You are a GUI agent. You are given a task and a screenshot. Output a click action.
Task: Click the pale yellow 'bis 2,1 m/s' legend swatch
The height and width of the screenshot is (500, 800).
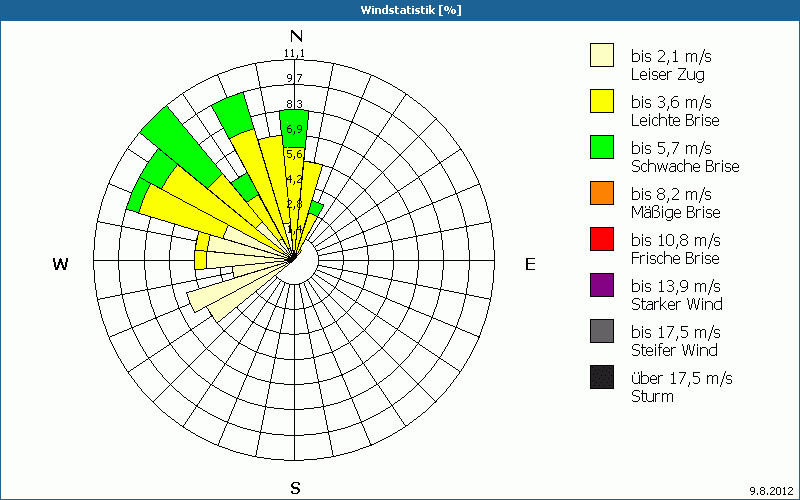click(602, 55)
